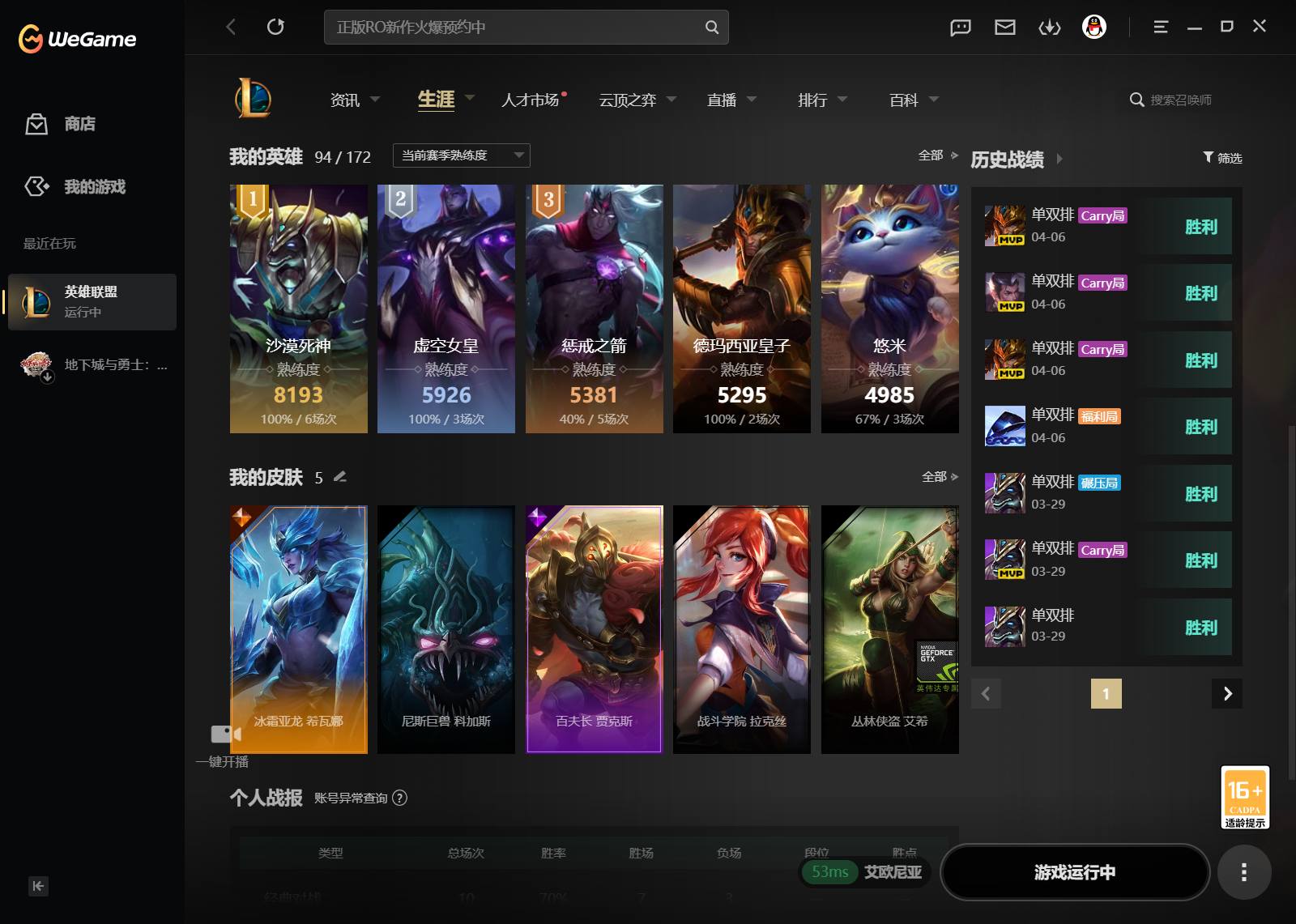The height and width of the screenshot is (924, 1296).
Task: Open the 百科 wiki tab
Action: [x=904, y=100]
